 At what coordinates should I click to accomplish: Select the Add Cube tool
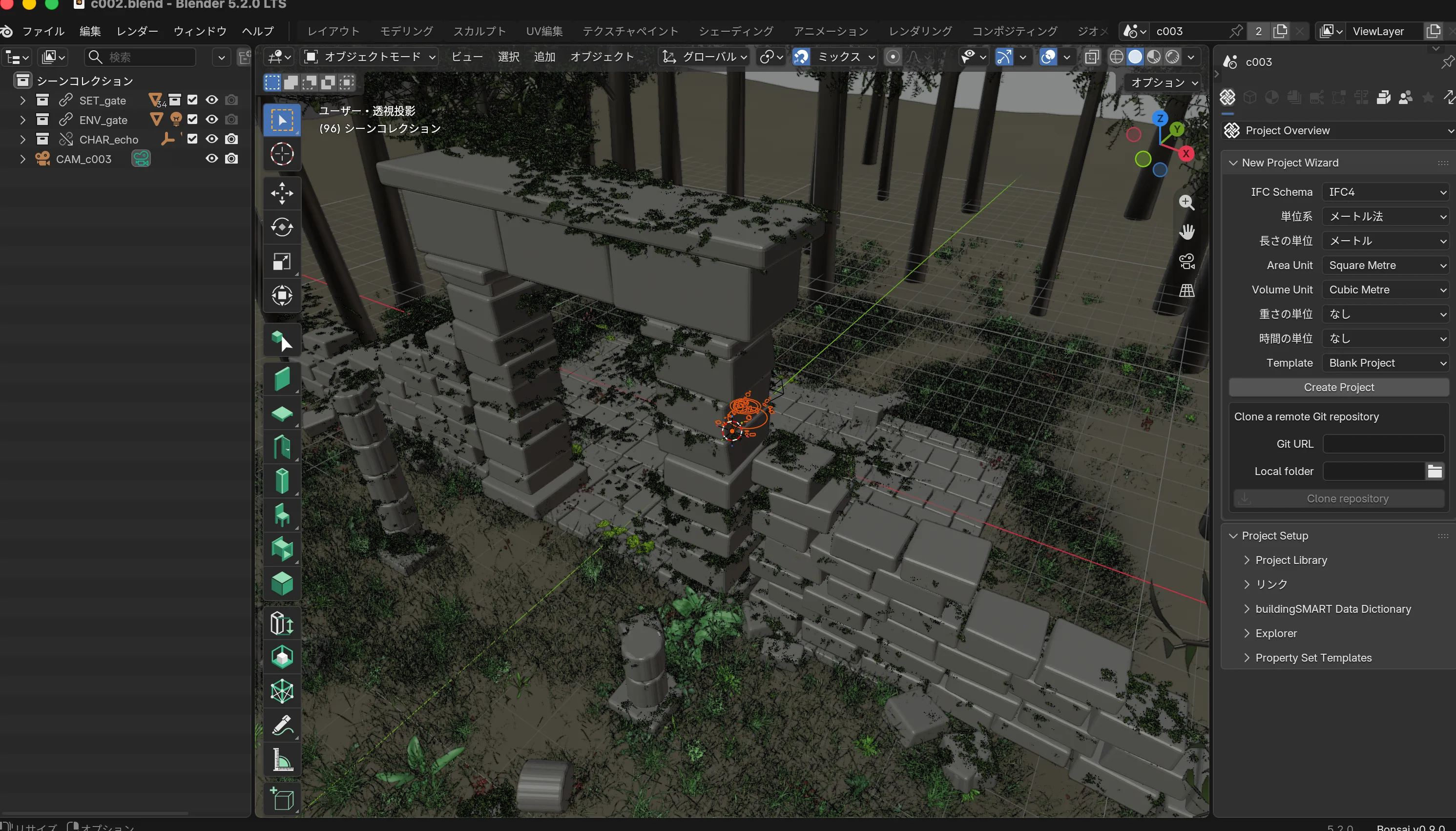tap(282, 798)
